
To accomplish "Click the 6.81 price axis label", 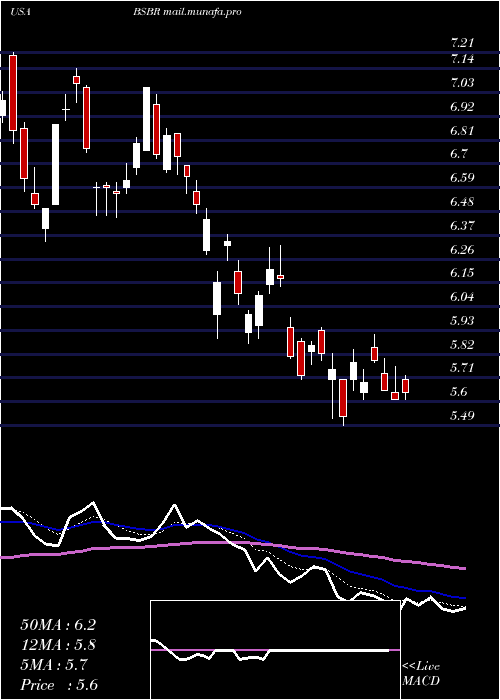I will click(462, 131).
